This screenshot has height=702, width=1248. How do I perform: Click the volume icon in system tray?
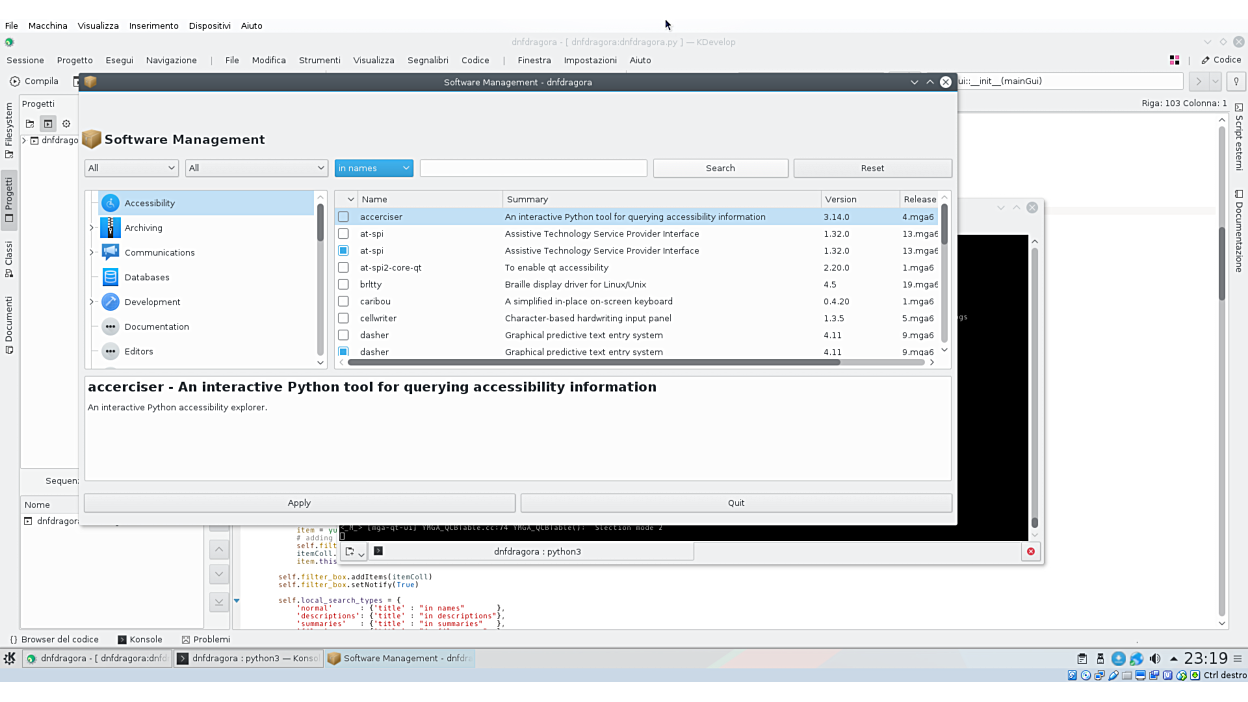click(x=1155, y=659)
